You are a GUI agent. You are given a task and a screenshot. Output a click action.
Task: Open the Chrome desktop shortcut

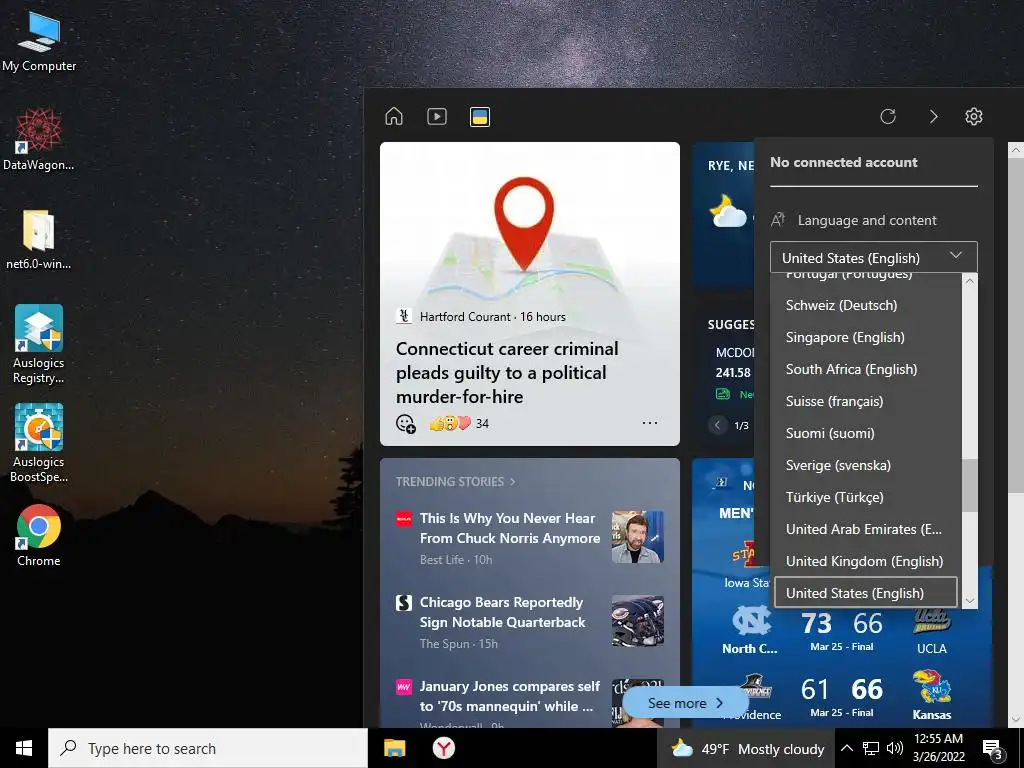(x=39, y=536)
